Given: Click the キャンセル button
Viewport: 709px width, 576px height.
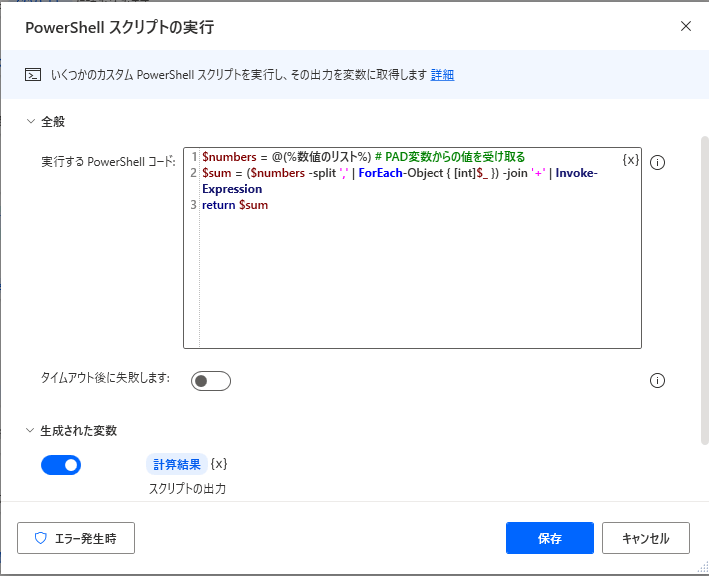Looking at the screenshot, I should (x=646, y=538).
